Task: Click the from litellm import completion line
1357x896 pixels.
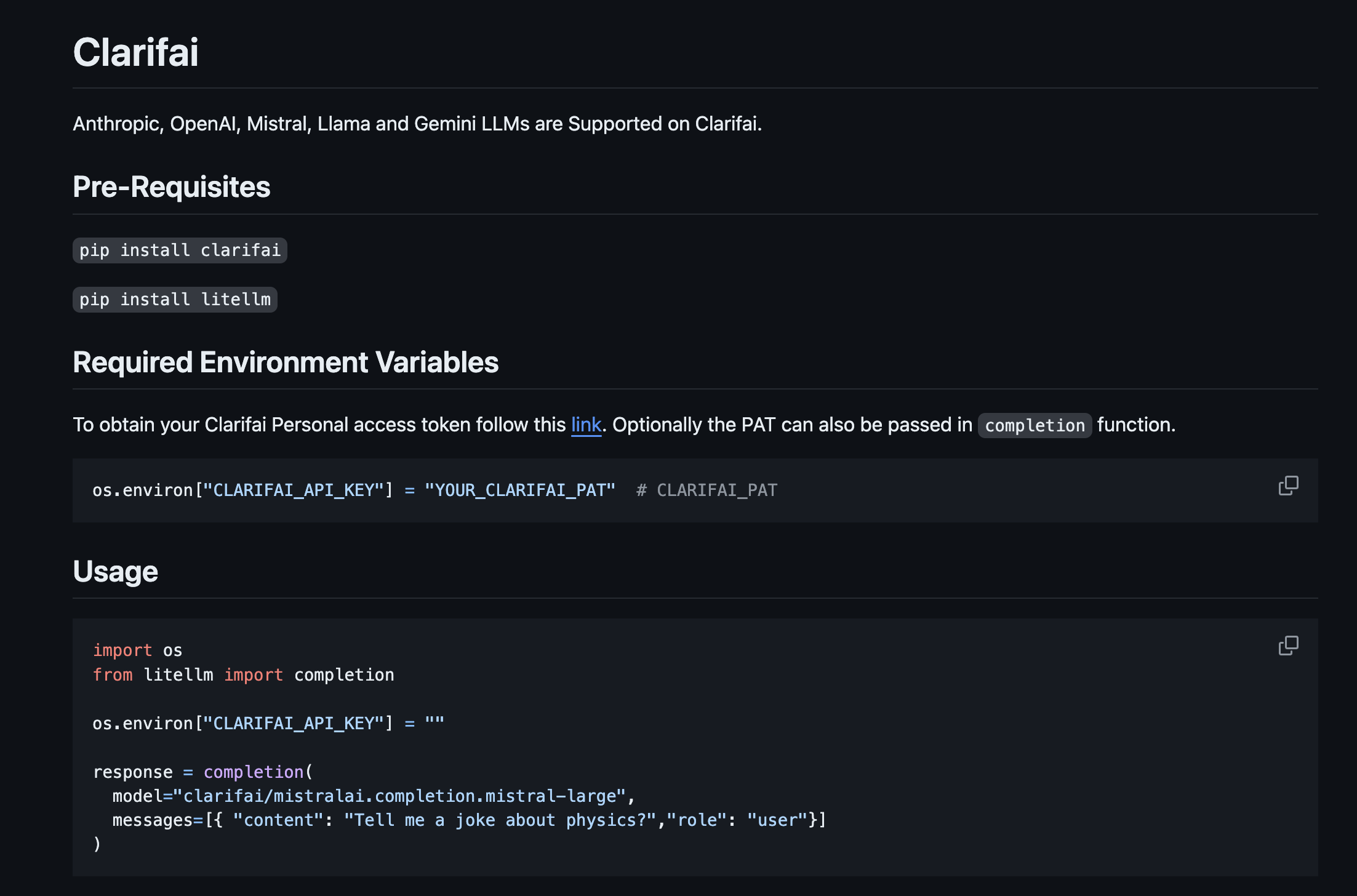Action: point(244,675)
